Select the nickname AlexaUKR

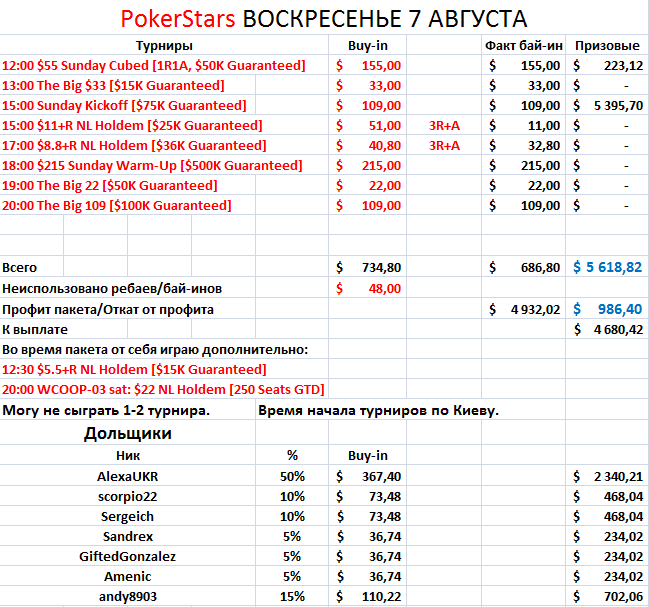point(127,476)
